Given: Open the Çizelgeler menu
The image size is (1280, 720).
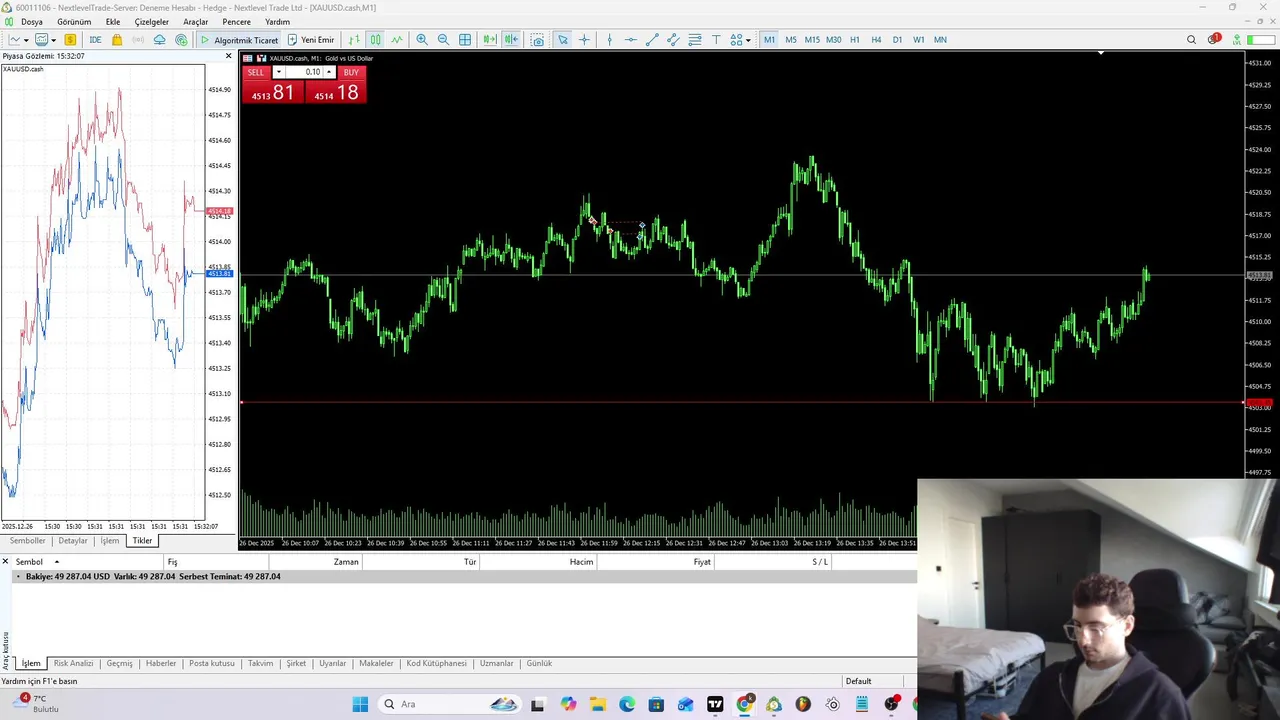Looking at the screenshot, I should [x=152, y=22].
